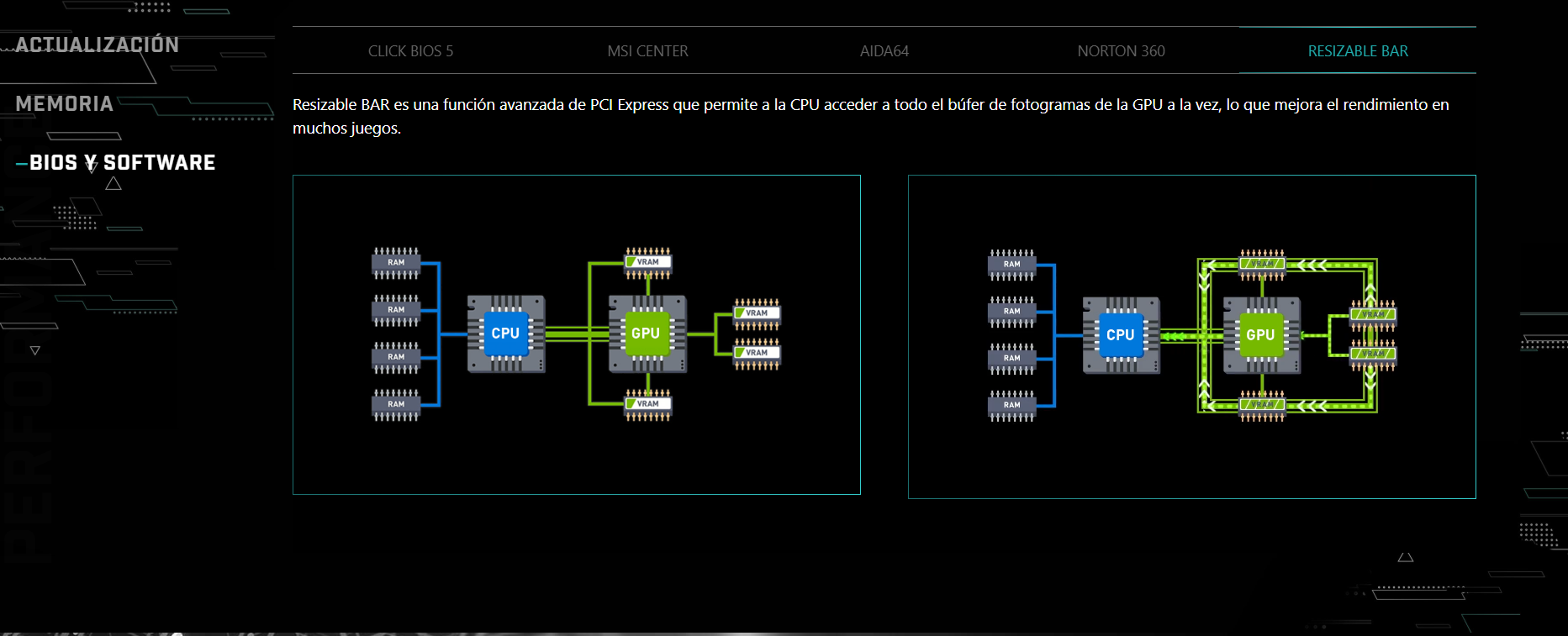This screenshot has height=636, width=1568.
Task: Switch to the MSI CENTER tab
Action: point(647,51)
